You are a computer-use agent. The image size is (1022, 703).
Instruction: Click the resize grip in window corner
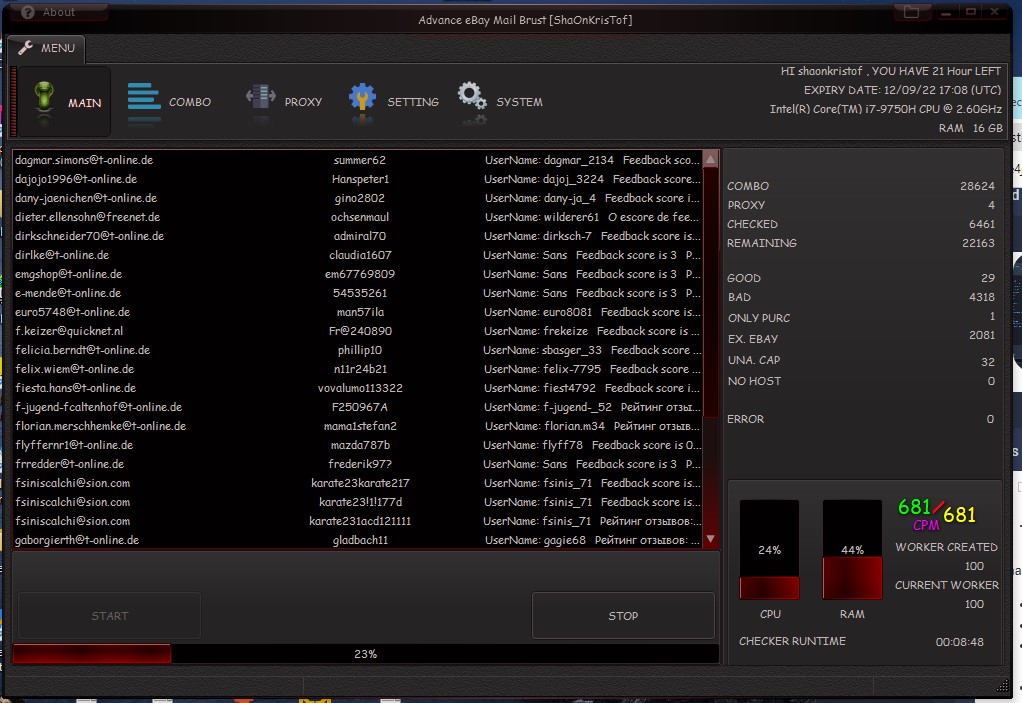click(x=1002, y=685)
